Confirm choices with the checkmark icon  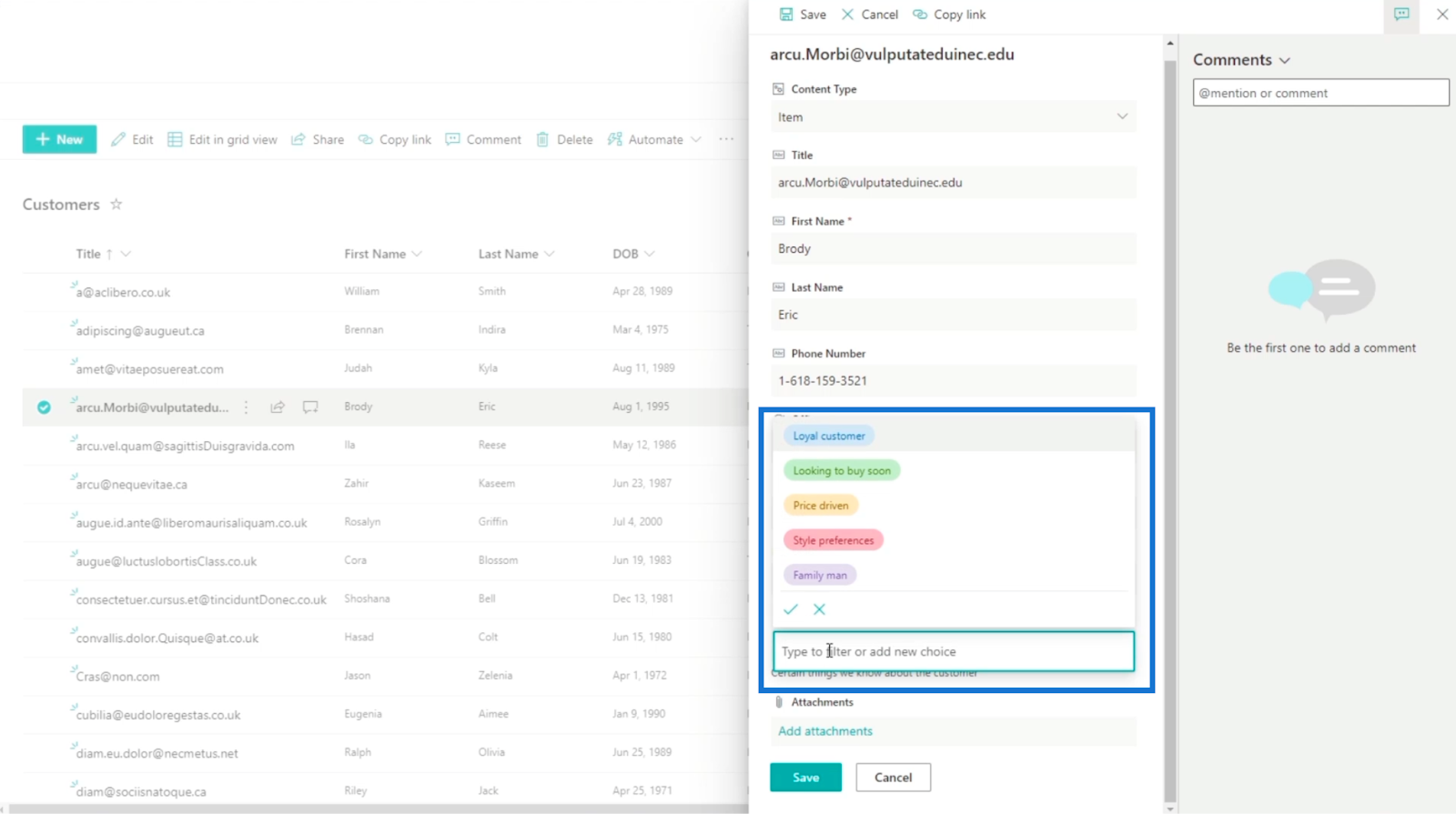click(x=791, y=609)
